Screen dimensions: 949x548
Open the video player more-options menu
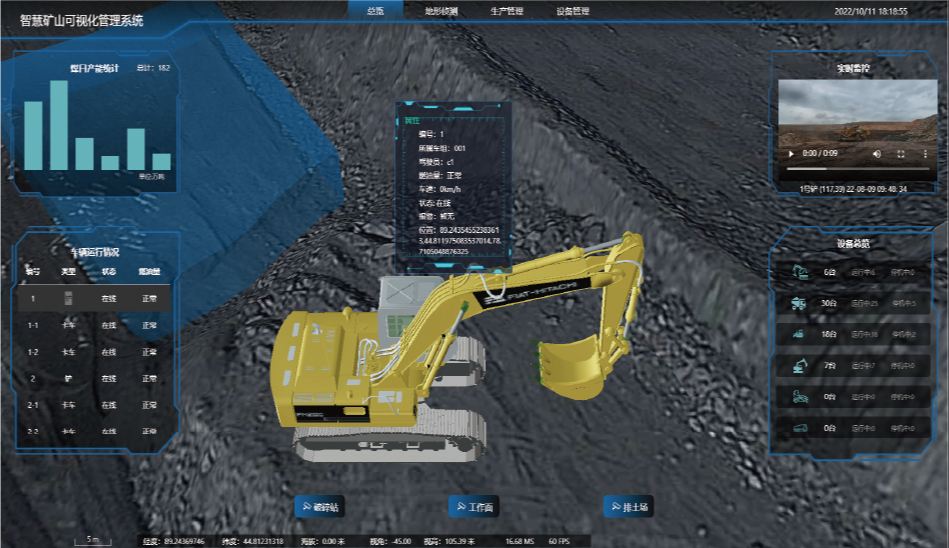pos(925,154)
